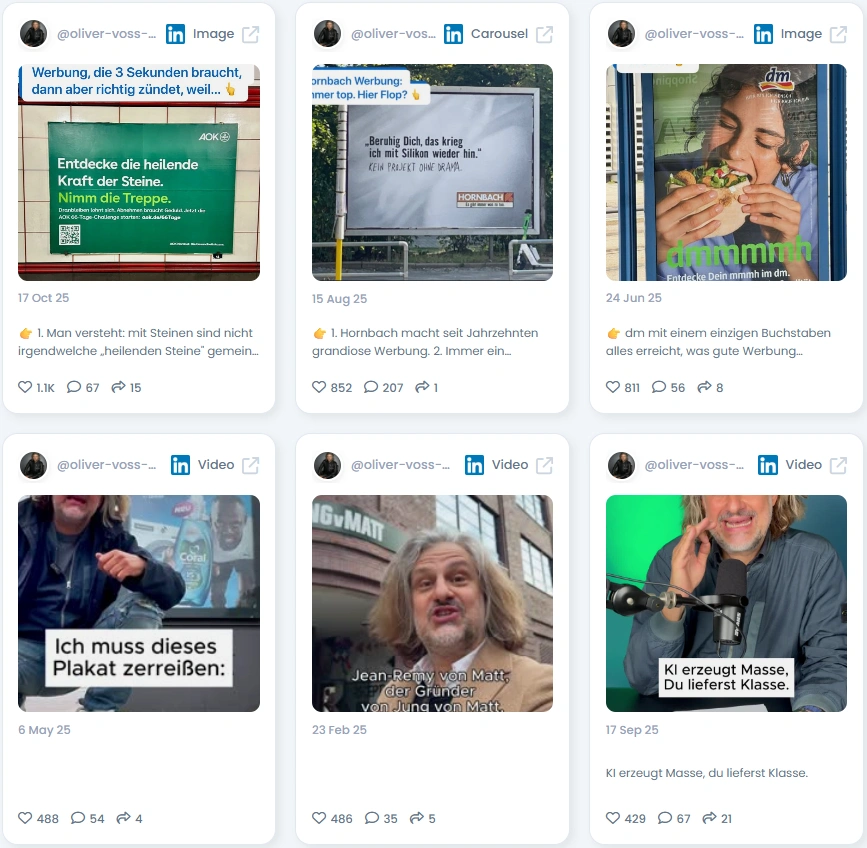Click heart icon with 429 likes
Screen dimensions: 867x848
613,818
